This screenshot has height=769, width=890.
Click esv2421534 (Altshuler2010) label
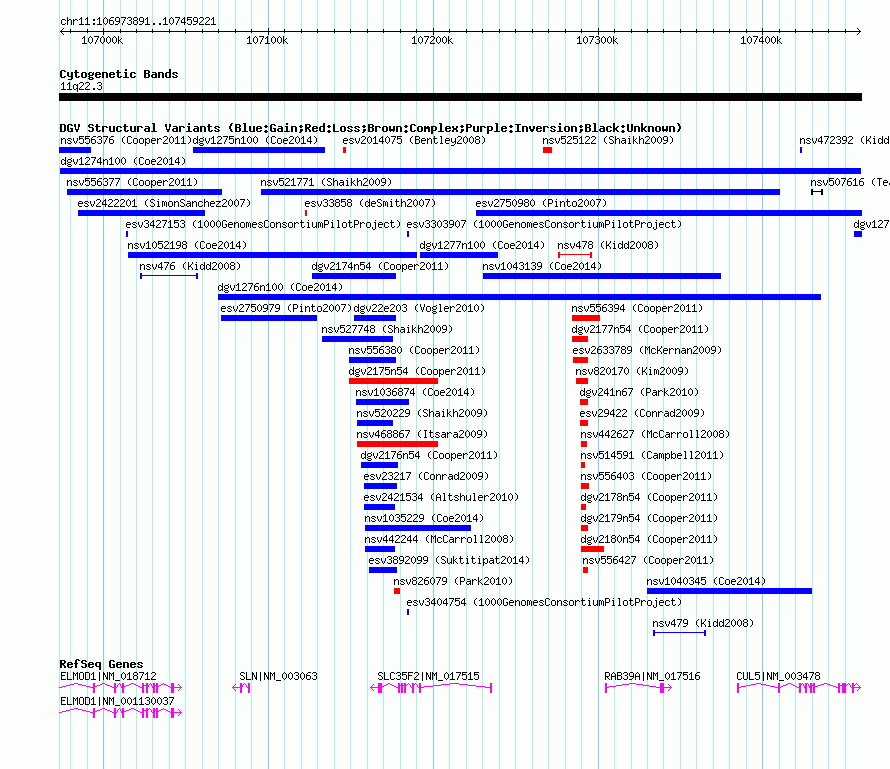point(441,497)
